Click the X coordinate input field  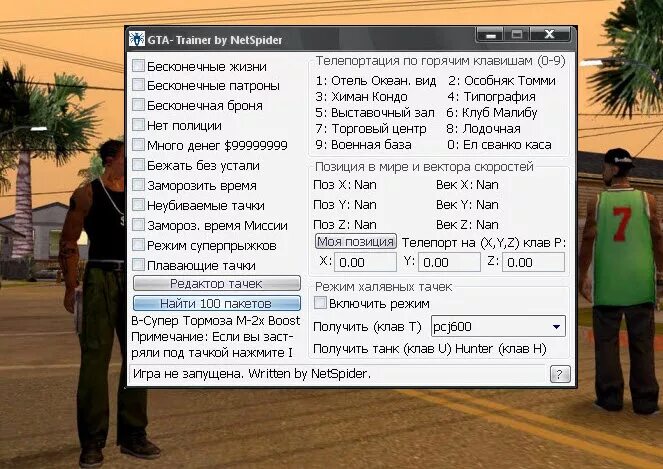[365, 262]
